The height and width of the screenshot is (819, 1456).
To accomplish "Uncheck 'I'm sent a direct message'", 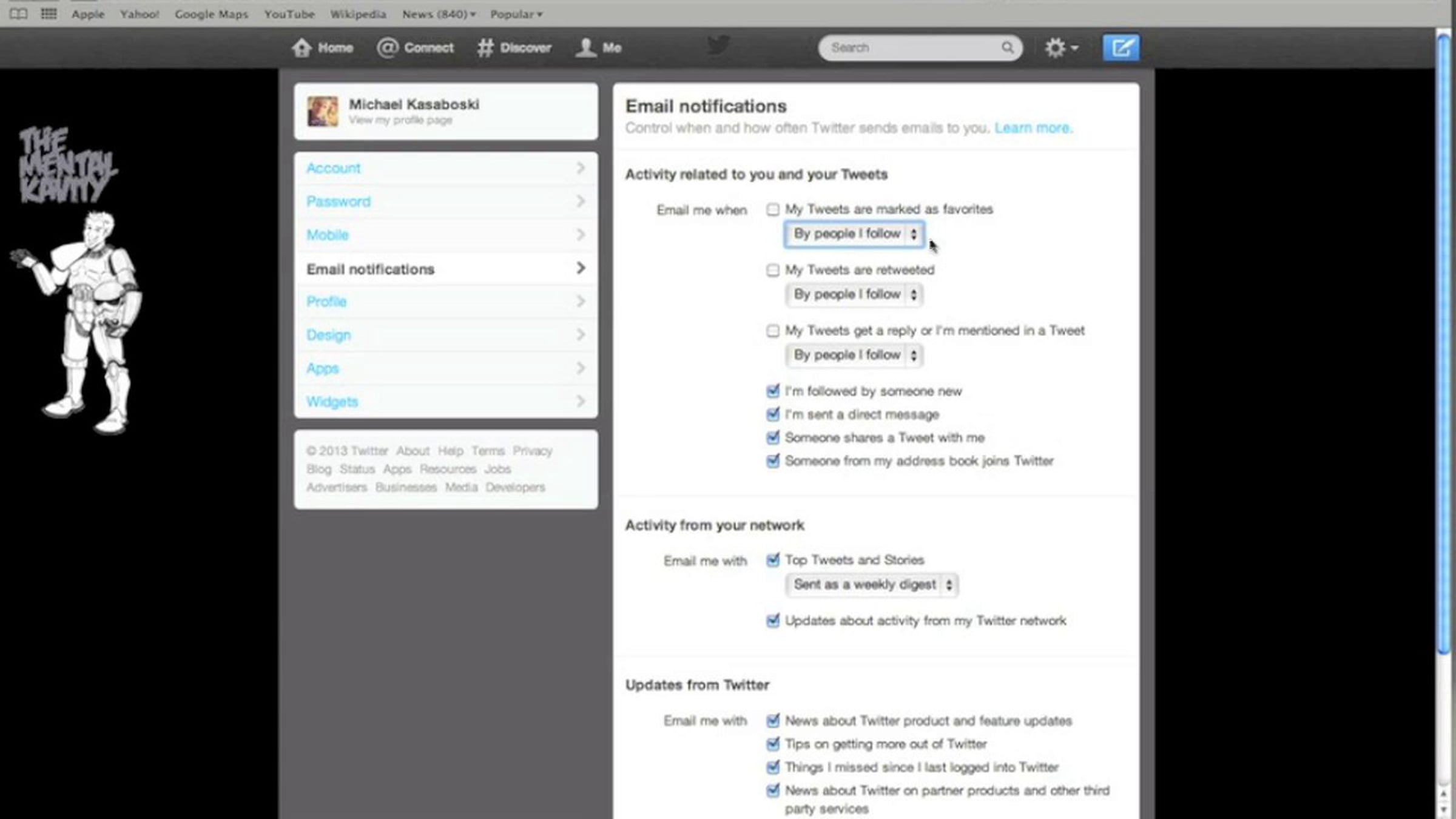I will tap(772, 415).
